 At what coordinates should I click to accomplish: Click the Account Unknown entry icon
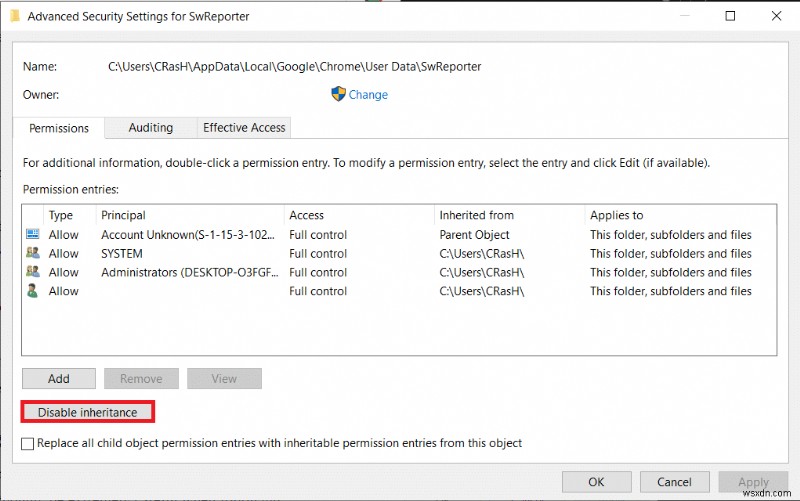tap(33, 235)
